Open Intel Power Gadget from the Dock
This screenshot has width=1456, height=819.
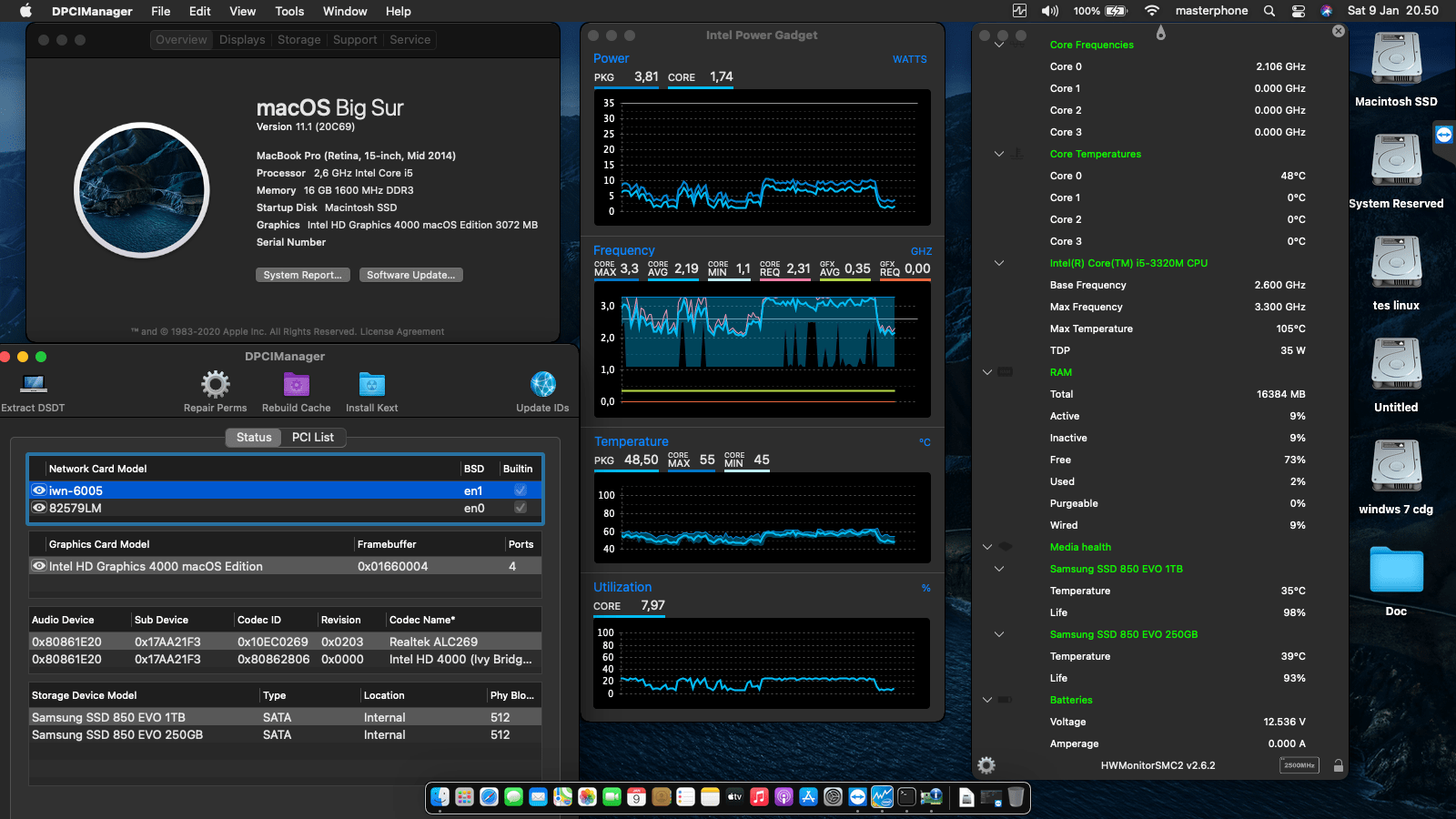click(x=881, y=797)
